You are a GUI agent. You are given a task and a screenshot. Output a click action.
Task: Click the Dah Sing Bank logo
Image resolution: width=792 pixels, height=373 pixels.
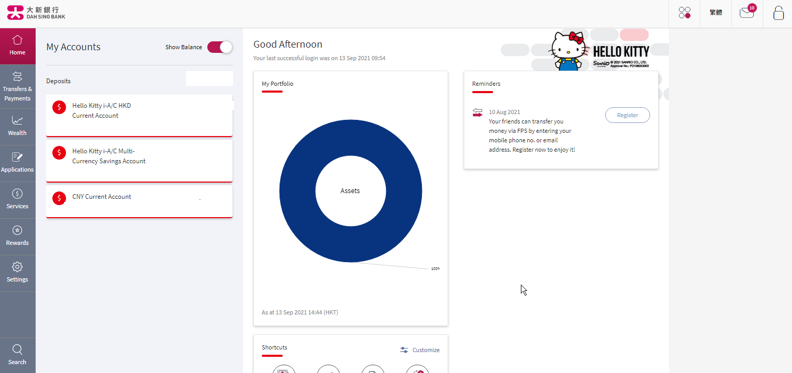(36, 13)
